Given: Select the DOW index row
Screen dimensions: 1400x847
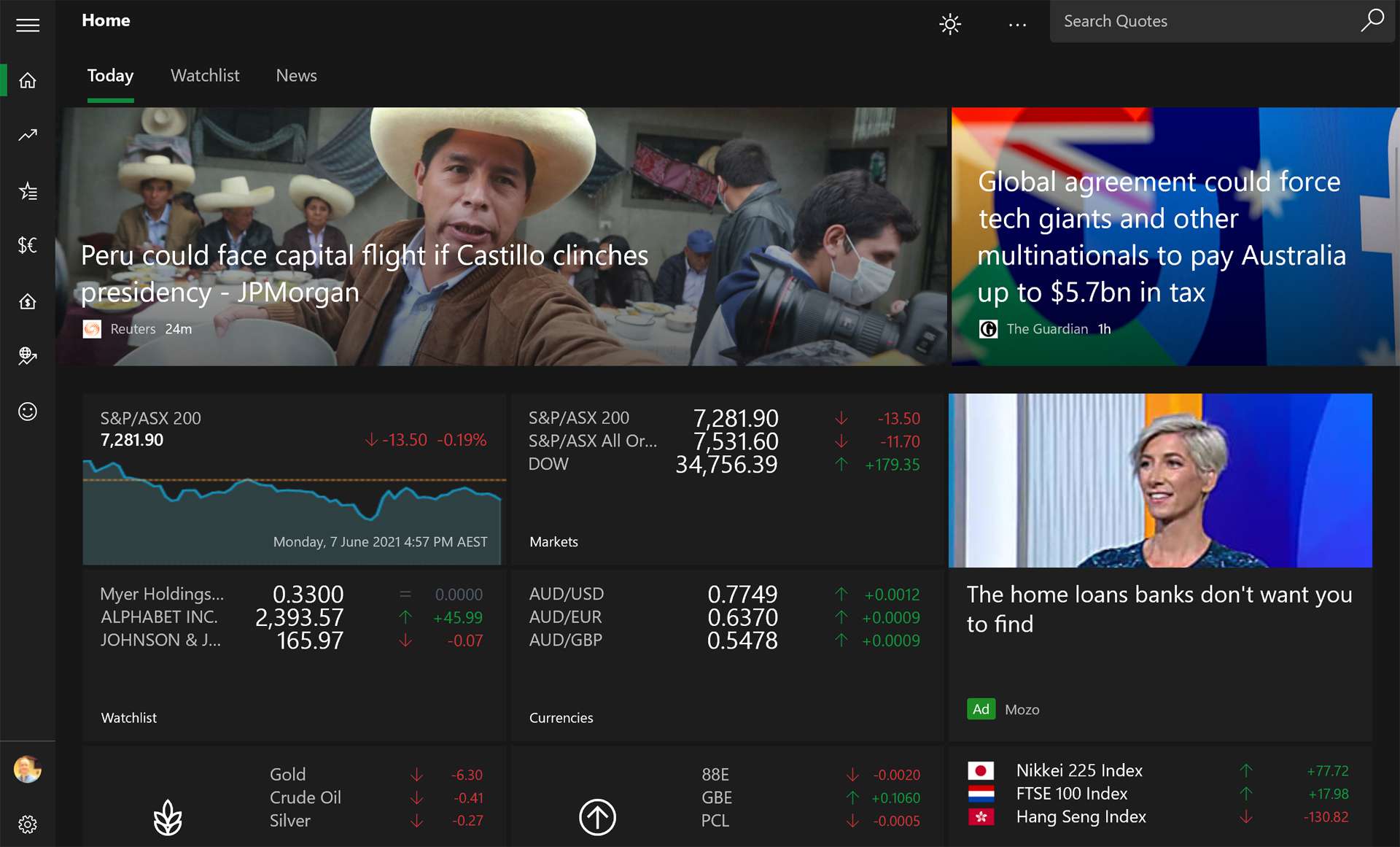Looking at the screenshot, I should pyautogui.click(x=724, y=464).
